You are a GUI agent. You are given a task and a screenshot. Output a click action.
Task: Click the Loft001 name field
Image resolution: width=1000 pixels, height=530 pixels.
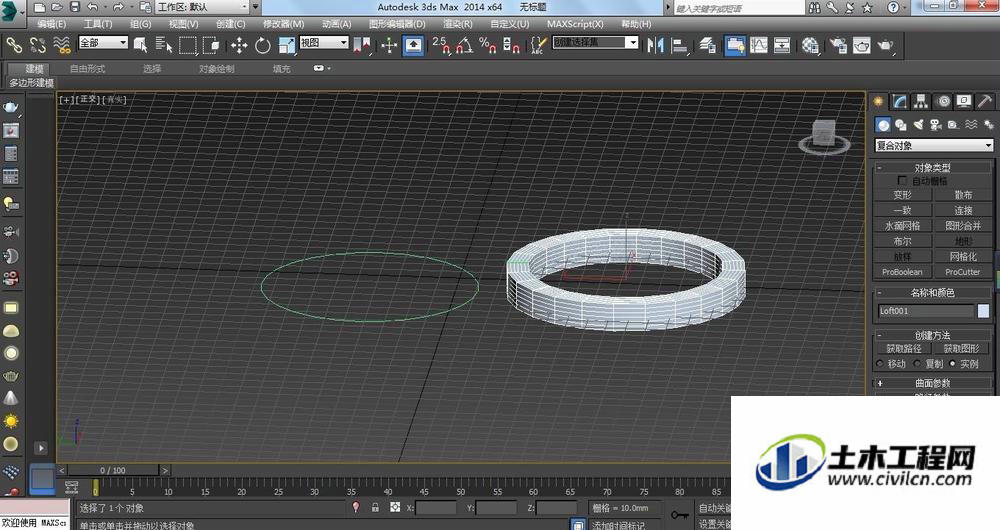click(x=926, y=311)
